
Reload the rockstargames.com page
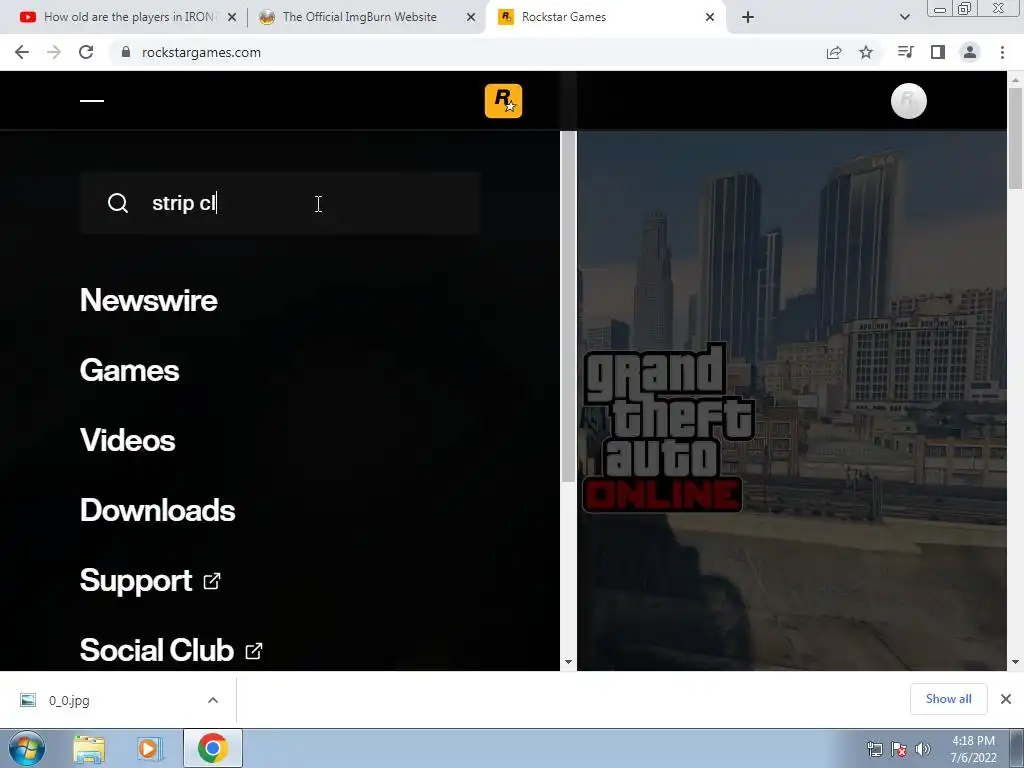point(86,52)
